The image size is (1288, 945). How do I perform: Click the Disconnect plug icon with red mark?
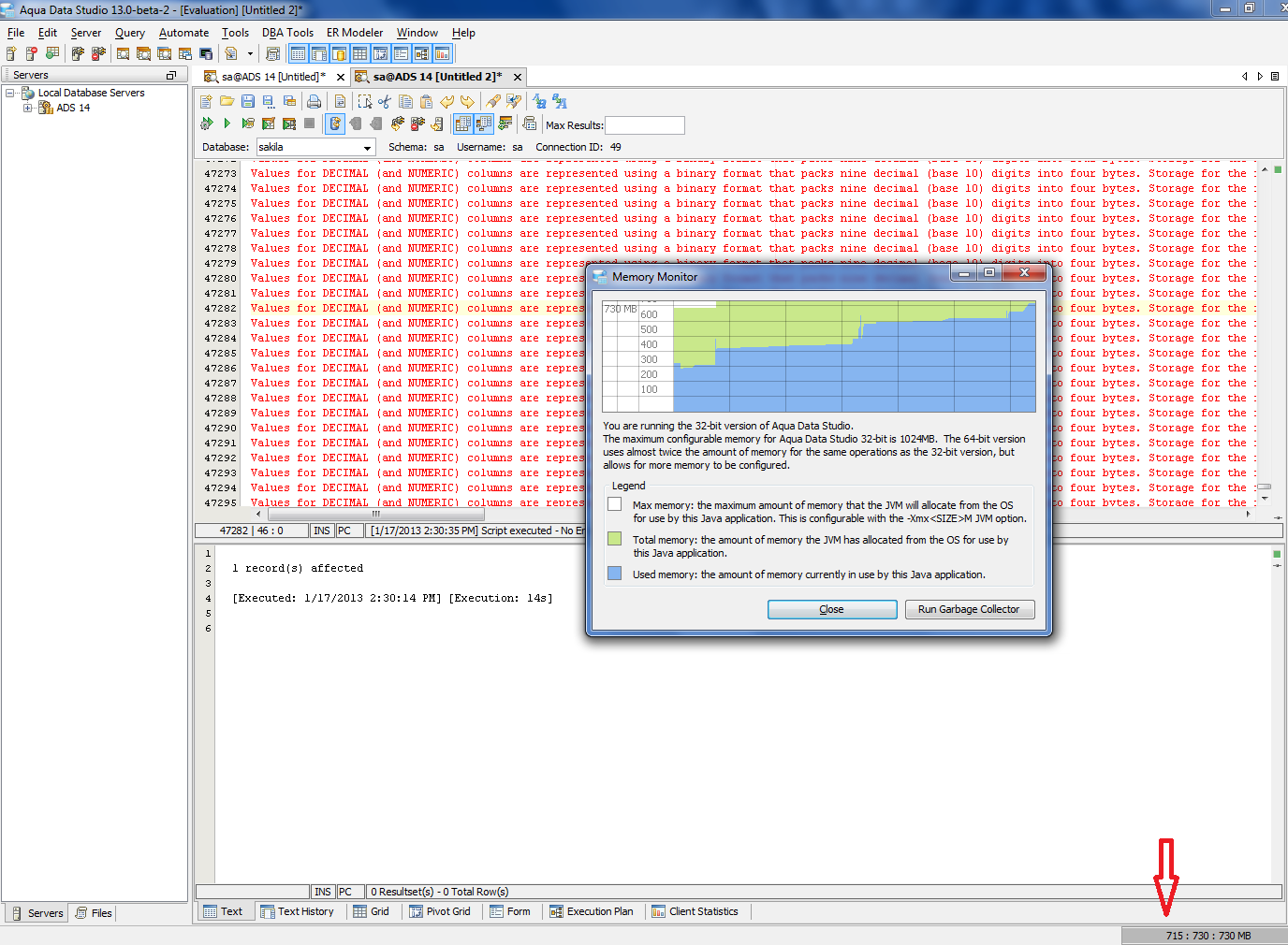pyautogui.click(x=416, y=123)
